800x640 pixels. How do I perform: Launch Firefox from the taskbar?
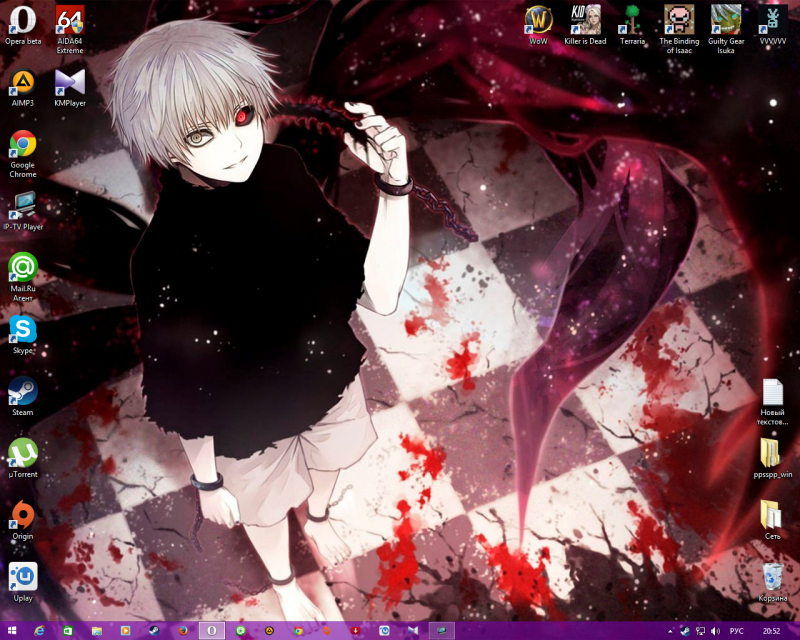[x=183, y=631]
